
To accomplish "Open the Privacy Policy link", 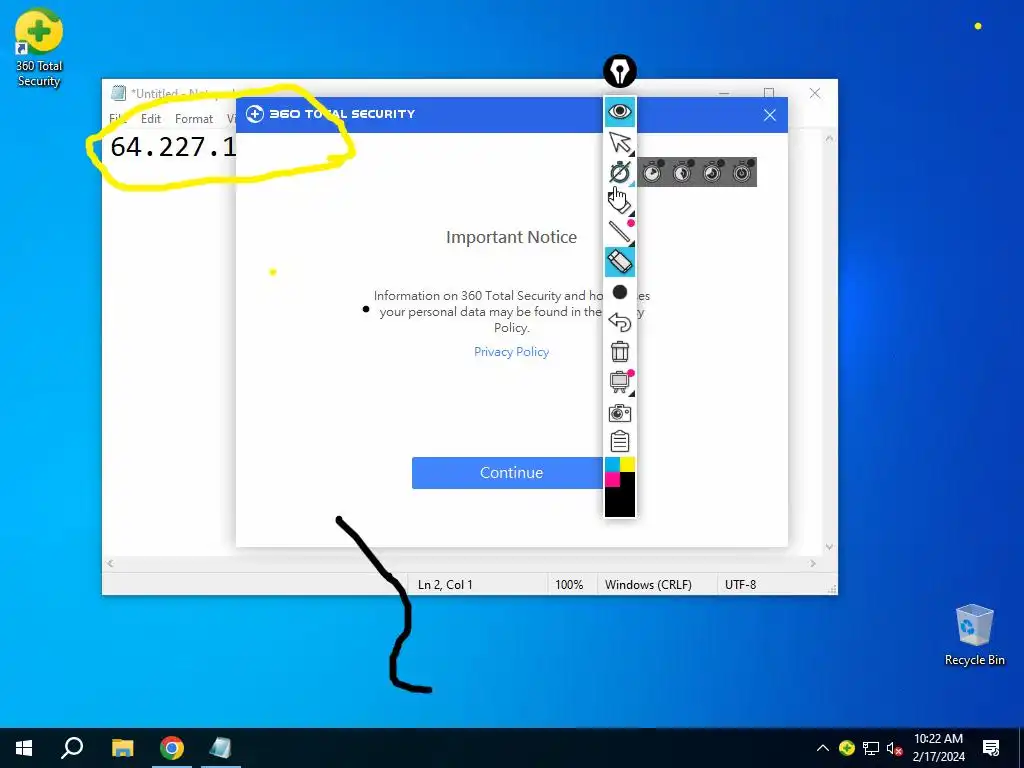I will 511,352.
